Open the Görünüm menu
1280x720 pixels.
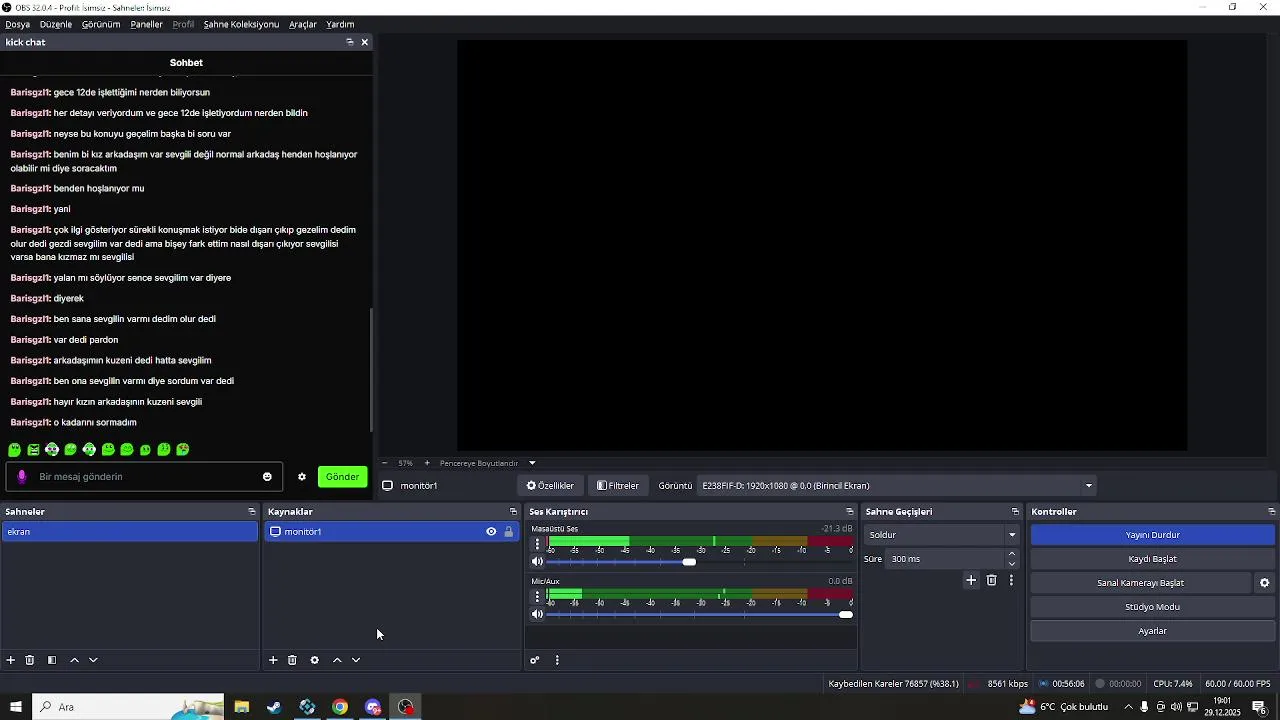[x=101, y=24]
